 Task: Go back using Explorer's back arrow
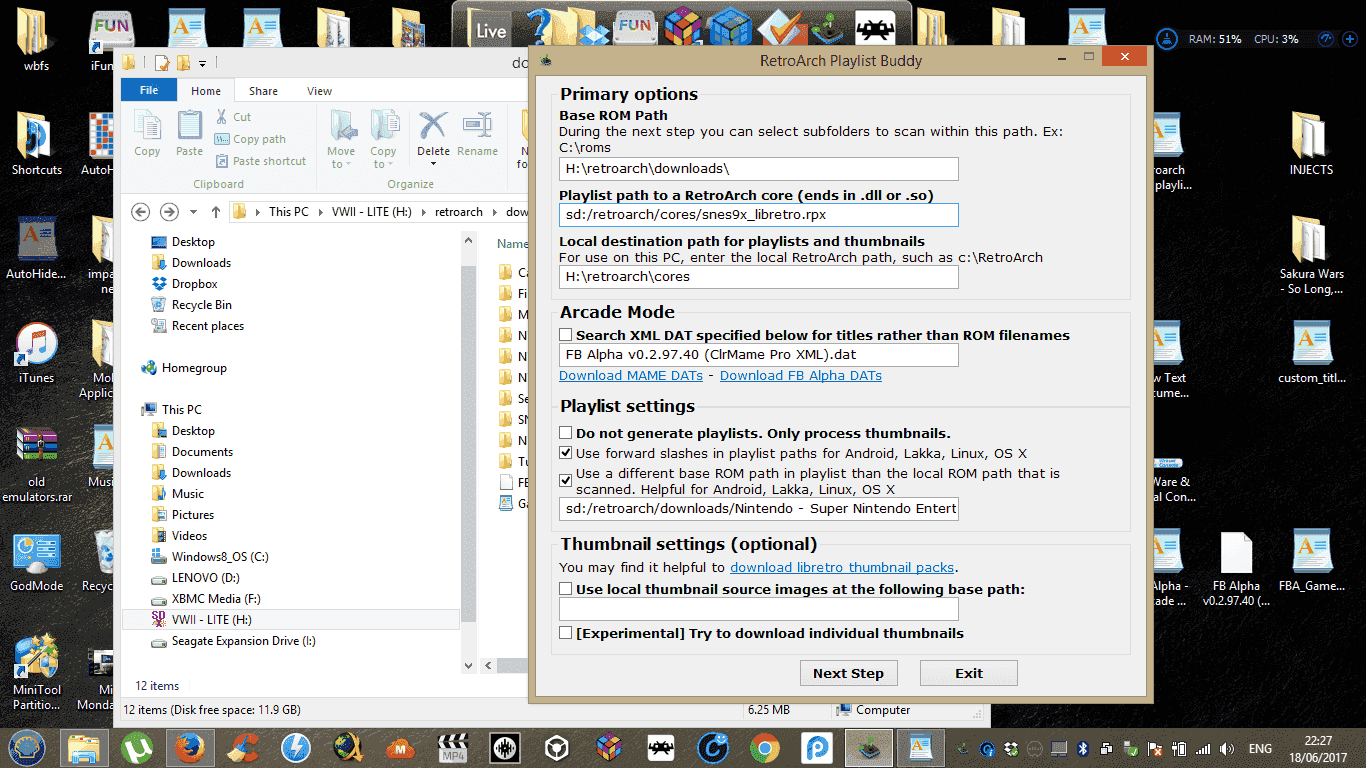click(x=141, y=212)
